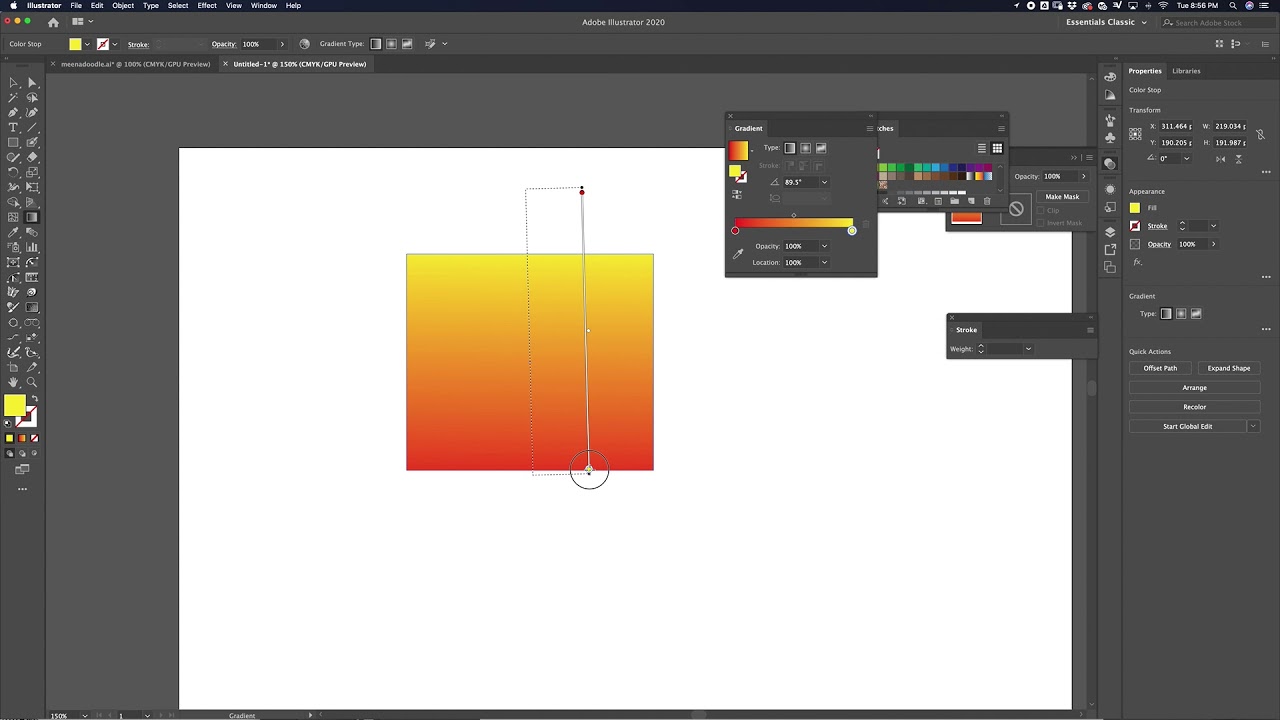Switch to the Libraries tab
Screen dimensions: 1280x720
(1186, 71)
